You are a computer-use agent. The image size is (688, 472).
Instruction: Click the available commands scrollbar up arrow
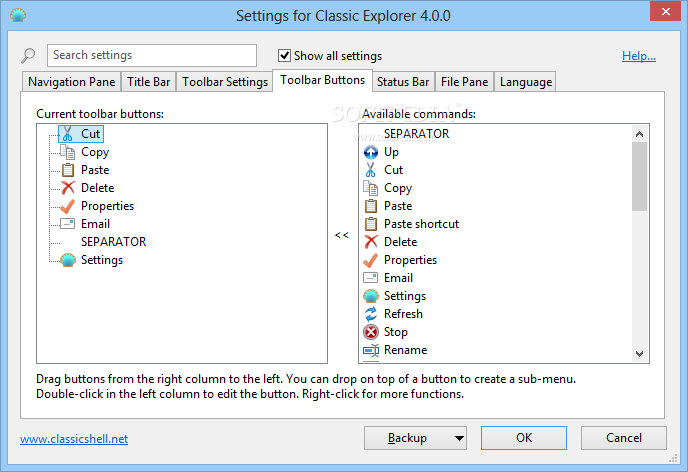pyautogui.click(x=639, y=134)
